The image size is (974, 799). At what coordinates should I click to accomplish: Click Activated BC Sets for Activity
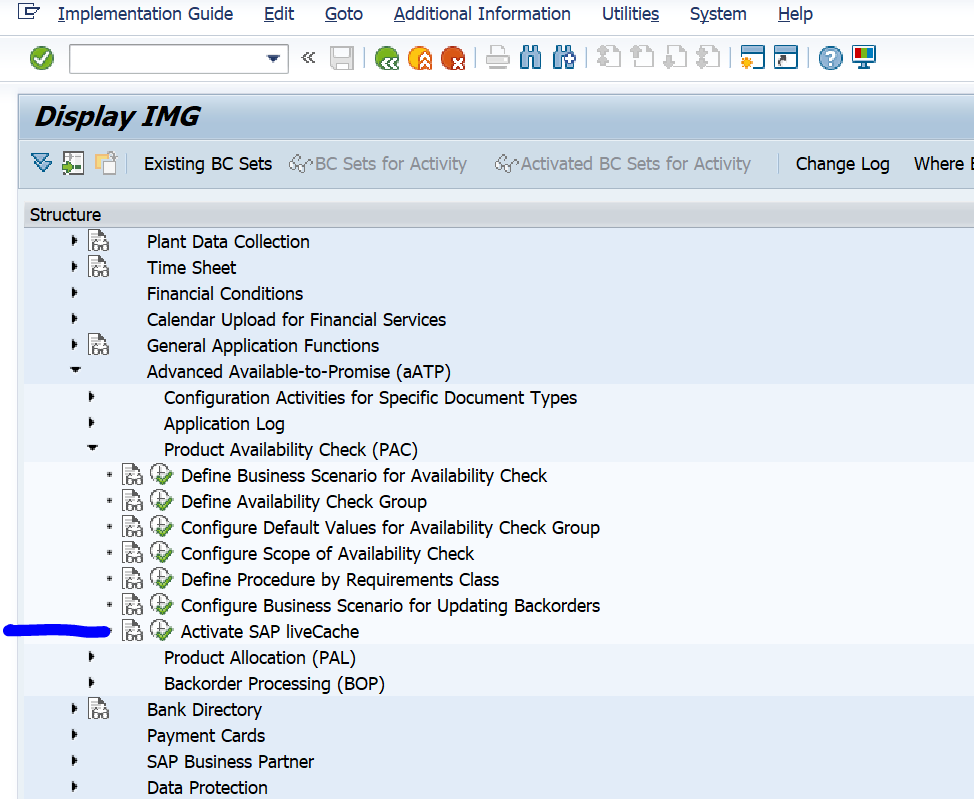coord(622,163)
